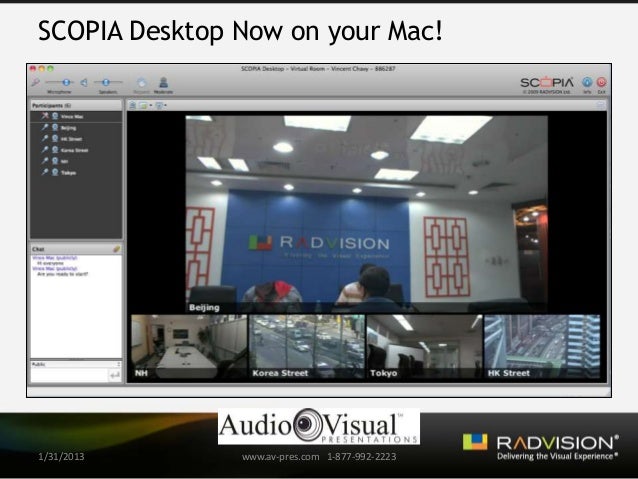Click the camera icon beside Vince Mac
Image resolution: width=638 pixels, height=479 pixels.
[55, 116]
